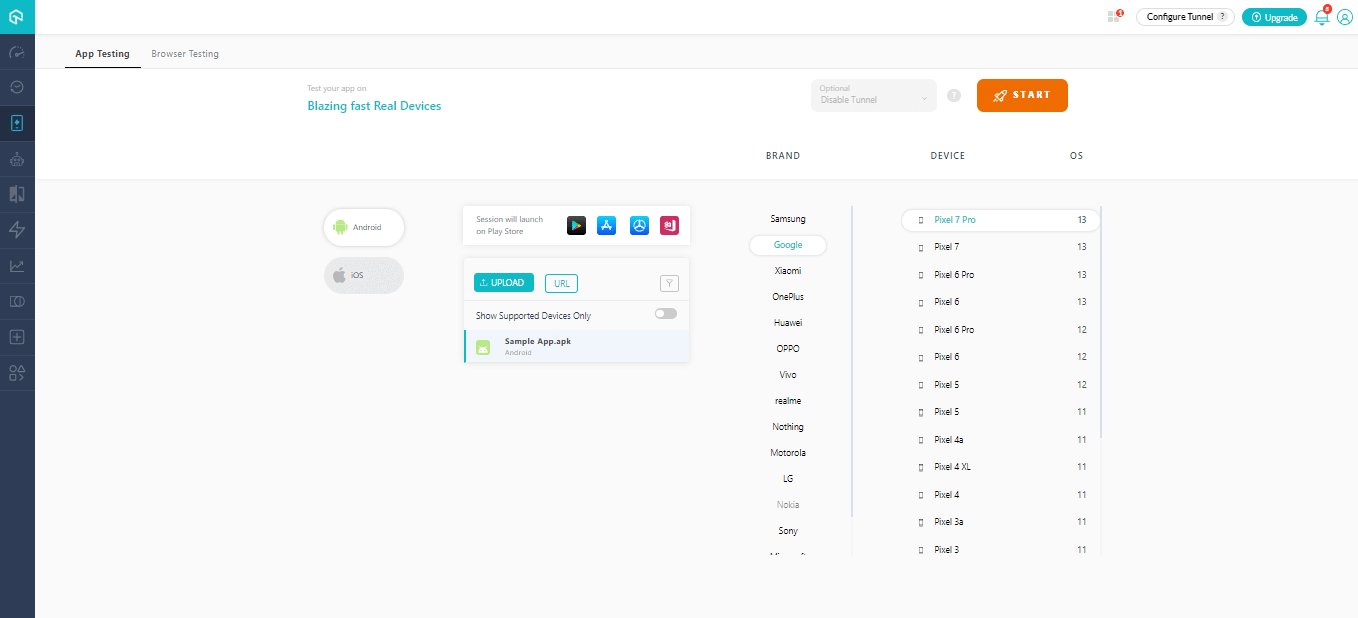Click the UPLOAD button
Screen dimensions: 1358x618
pyautogui.click(x=504, y=283)
